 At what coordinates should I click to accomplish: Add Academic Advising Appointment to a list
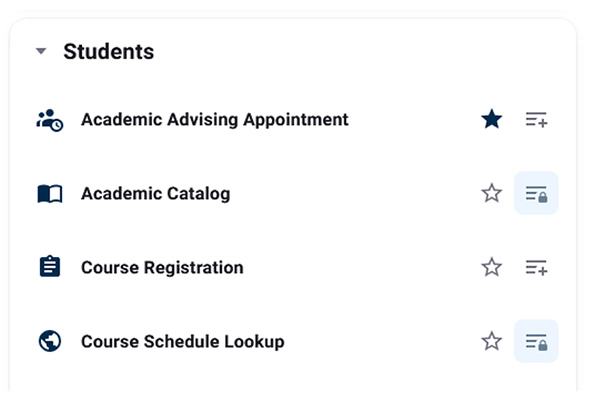tap(537, 120)
